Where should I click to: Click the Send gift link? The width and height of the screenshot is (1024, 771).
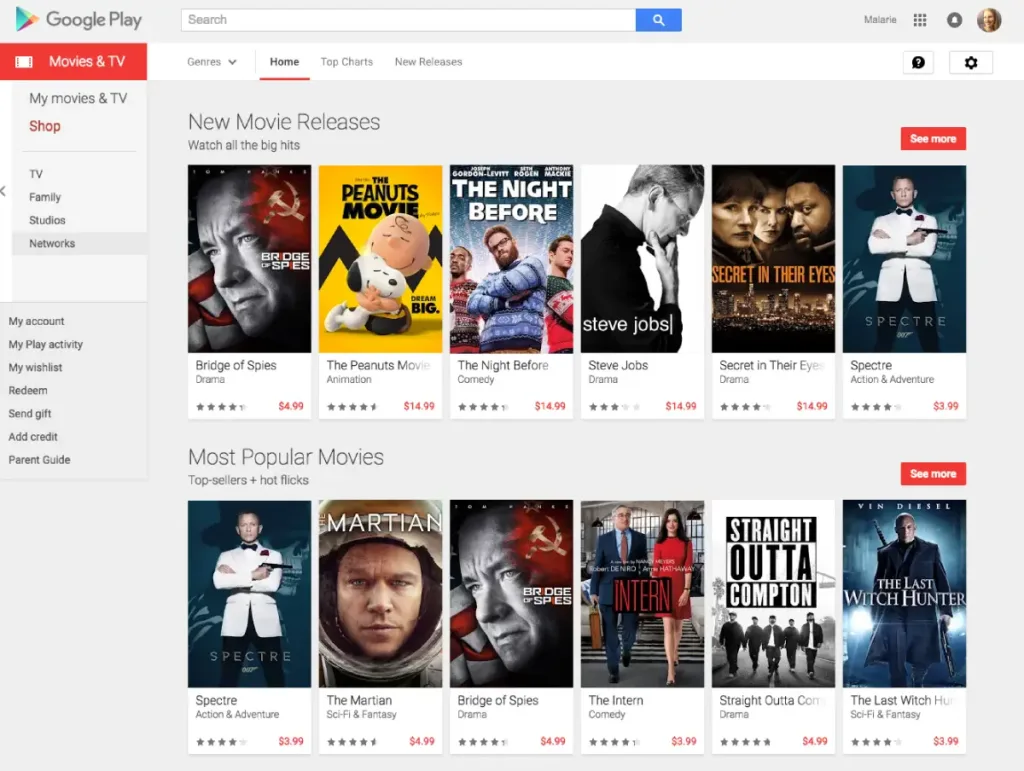click(x=29, y=414)
